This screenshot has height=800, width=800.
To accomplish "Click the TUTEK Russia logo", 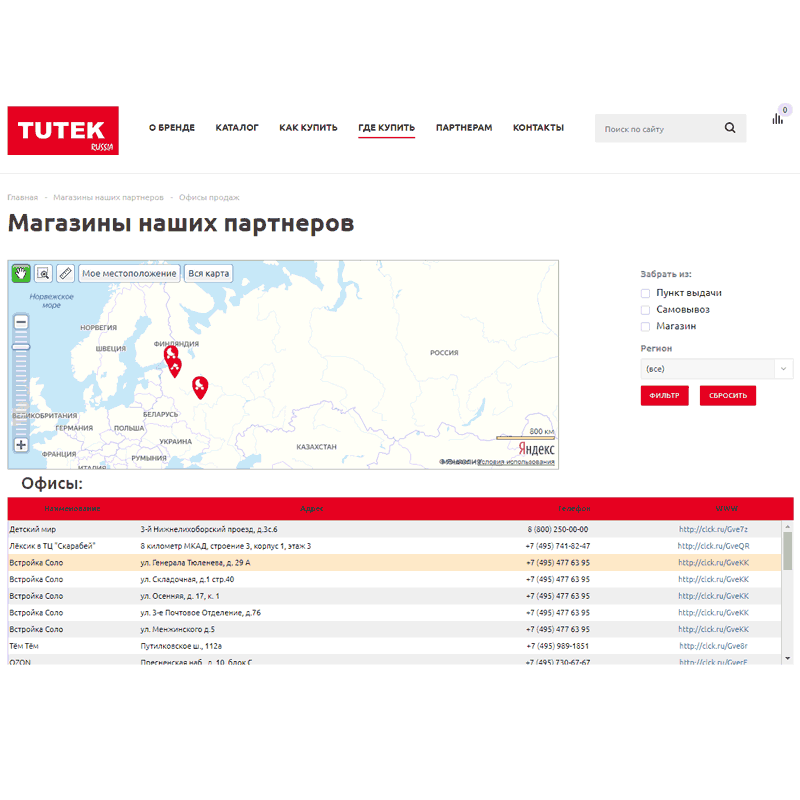I will point(63,131).
